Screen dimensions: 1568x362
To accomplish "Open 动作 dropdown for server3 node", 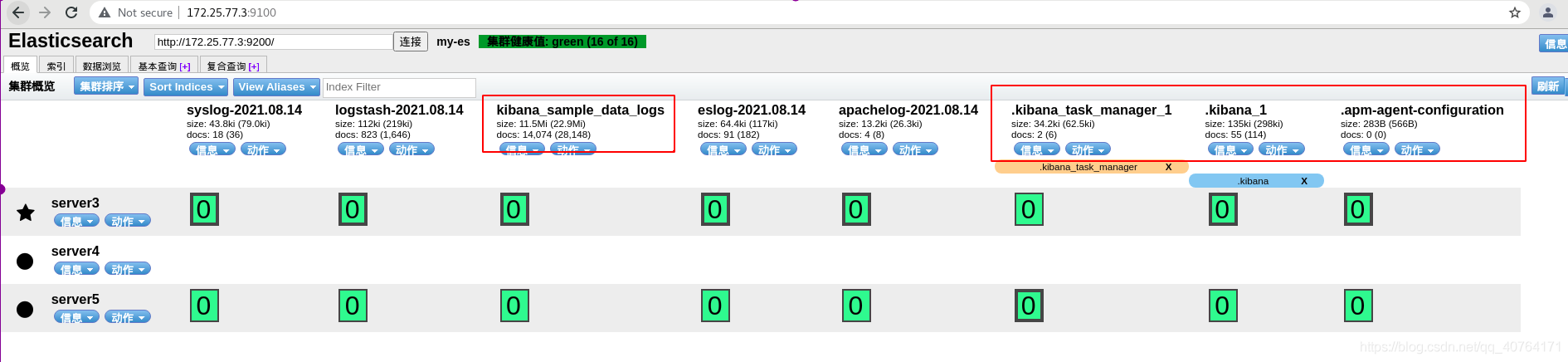I will coord(128,221).
